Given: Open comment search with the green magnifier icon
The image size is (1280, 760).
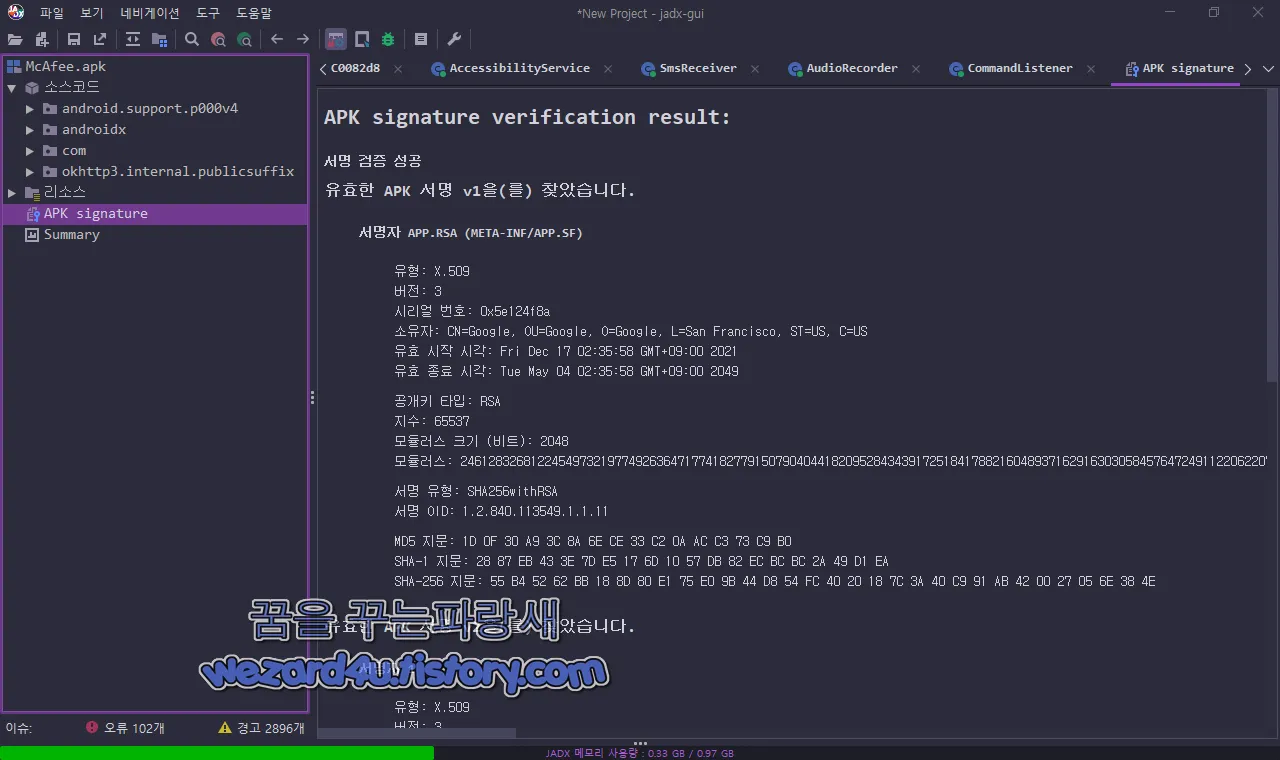Looking at the screenshot, I should coord(244,40).
